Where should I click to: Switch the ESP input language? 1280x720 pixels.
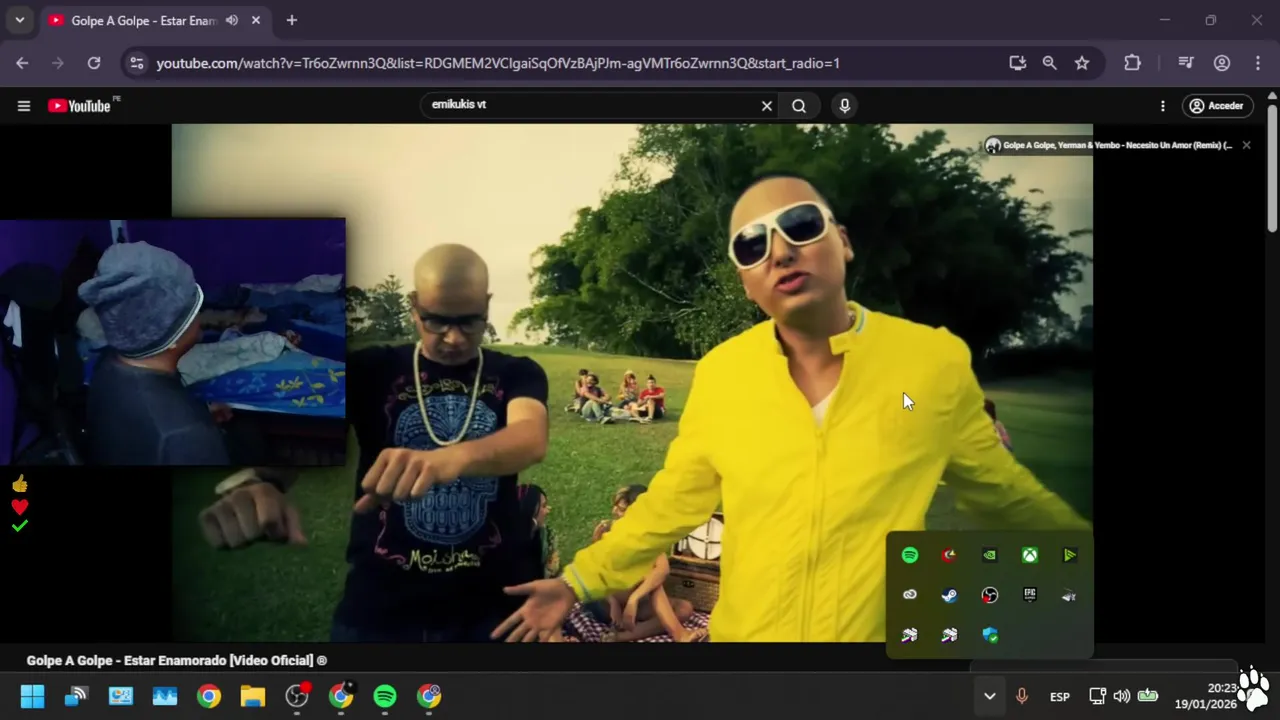tap(1060, 696)
